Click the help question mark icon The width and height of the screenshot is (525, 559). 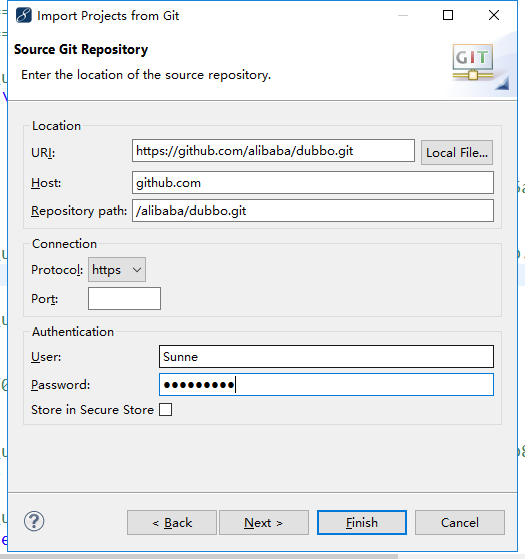pos(34,521)
